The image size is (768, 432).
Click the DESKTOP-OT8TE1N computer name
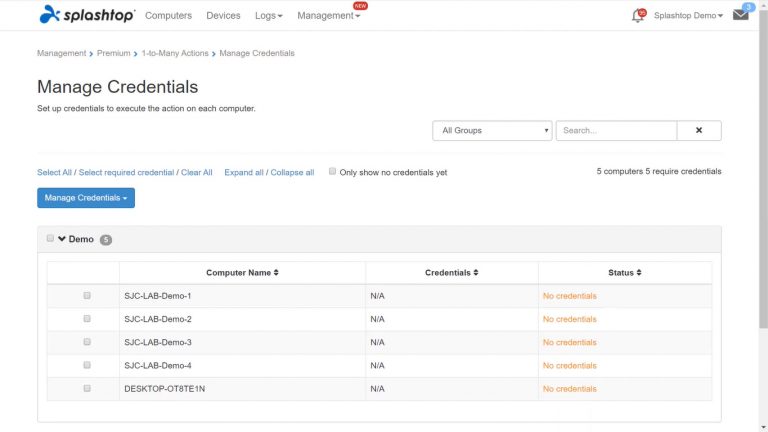tap(165, 388)
